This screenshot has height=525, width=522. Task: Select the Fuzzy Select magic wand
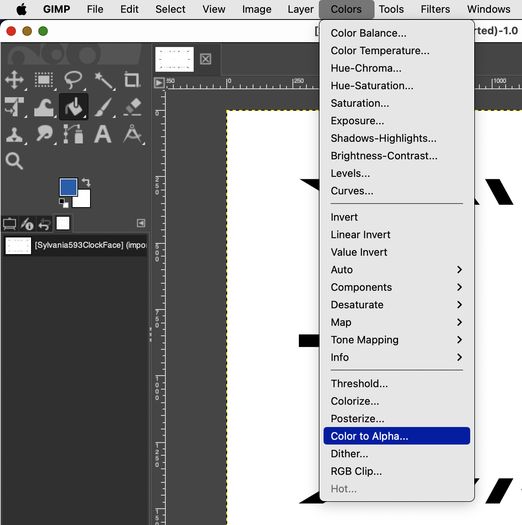[x=103, y=80]
